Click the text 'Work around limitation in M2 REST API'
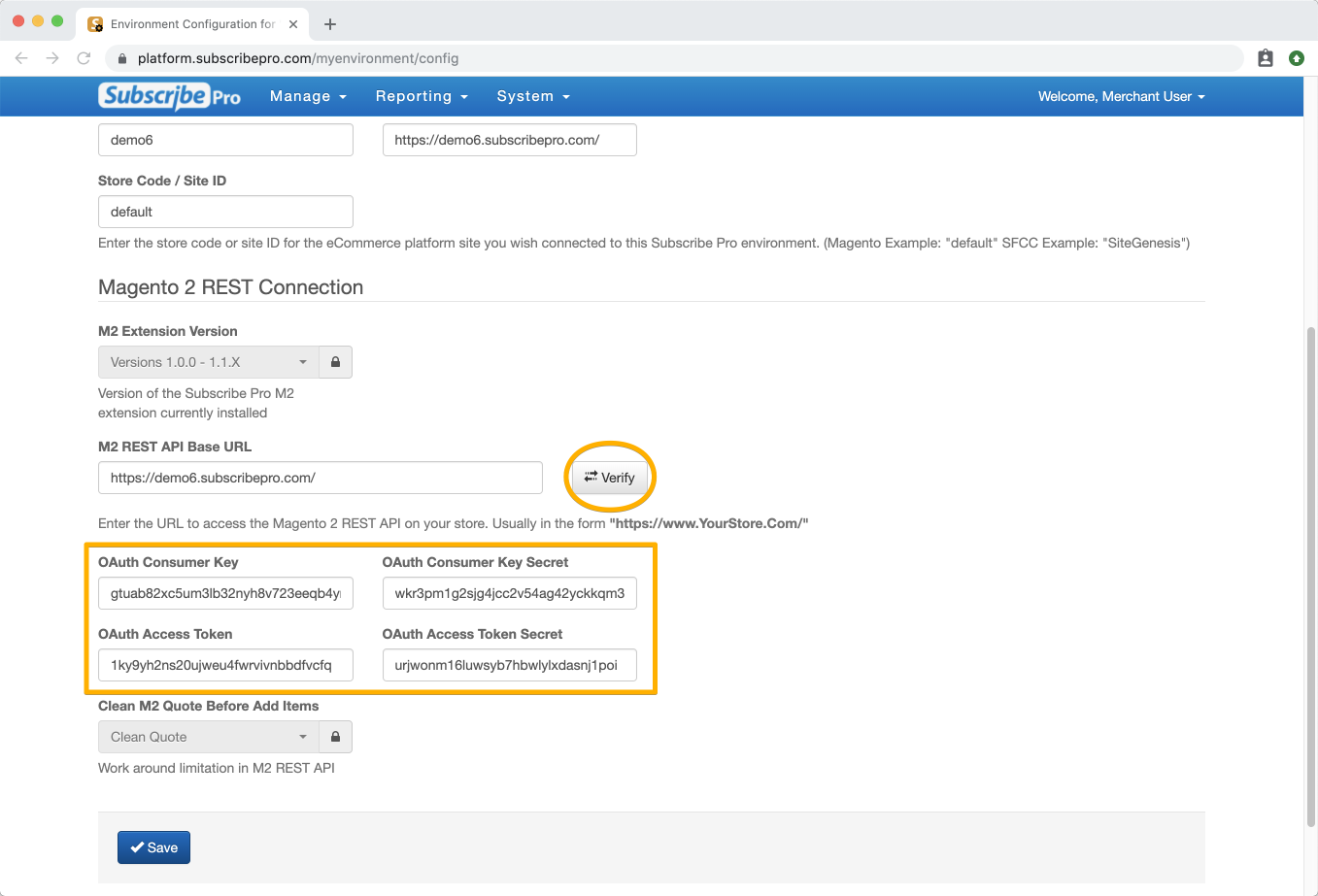This screenshot has width=1318, height=896. pyautogui.click(x=217, y=768)
